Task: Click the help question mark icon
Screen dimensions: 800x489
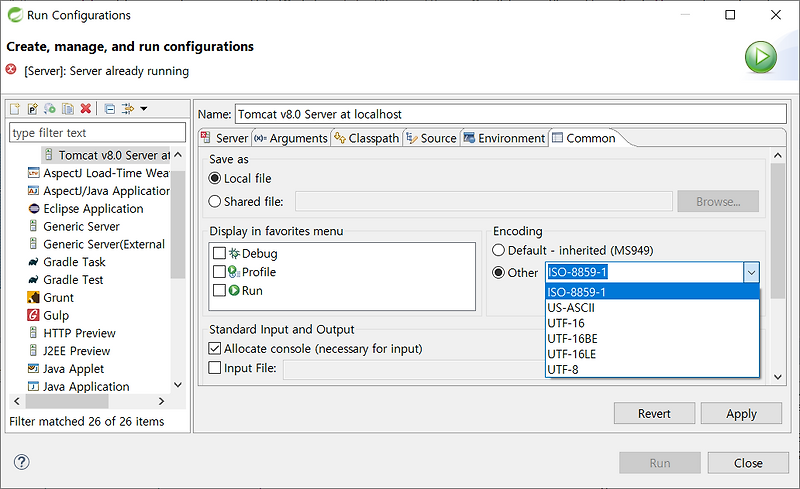Action: 22,462
